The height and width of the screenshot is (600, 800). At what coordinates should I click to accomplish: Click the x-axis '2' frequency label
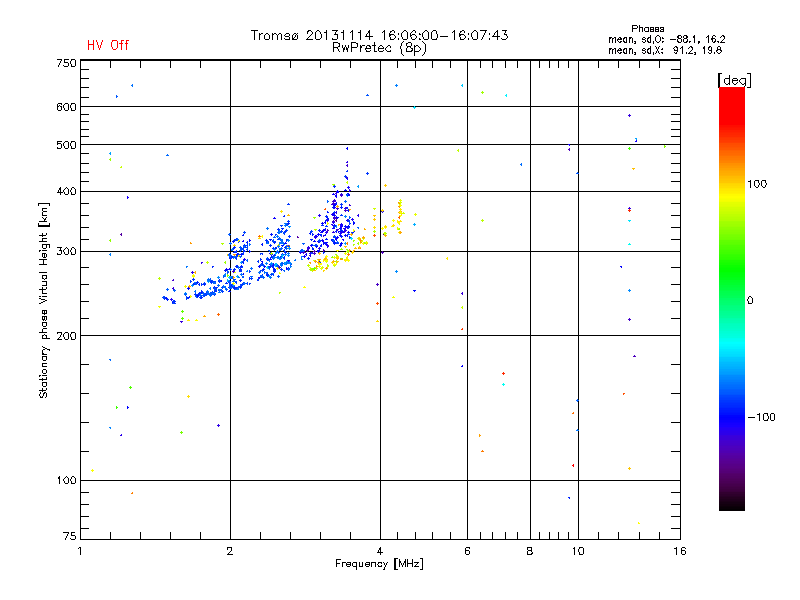point(230,551)
